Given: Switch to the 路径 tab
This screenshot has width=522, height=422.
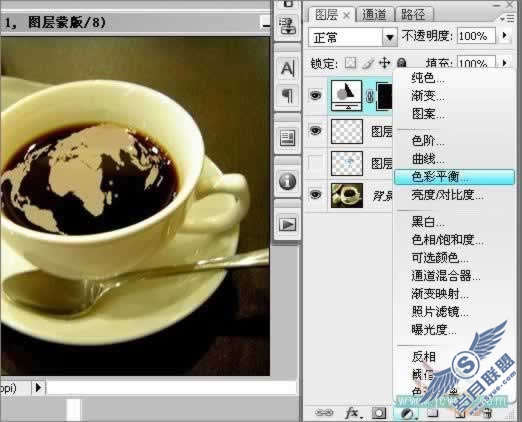Looking at the screenshot, I should click(413, 15).
